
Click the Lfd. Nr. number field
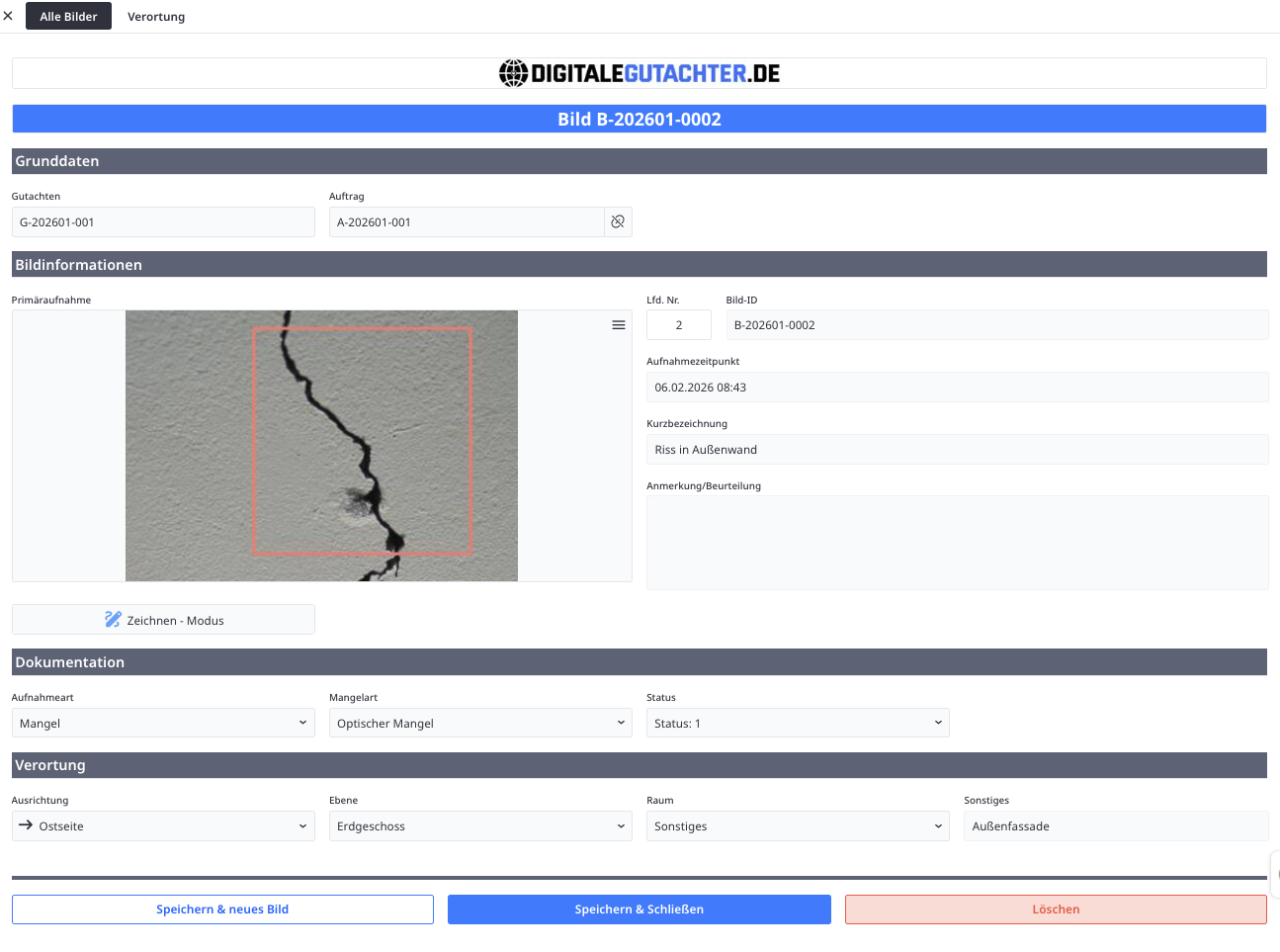coord(679,325)
